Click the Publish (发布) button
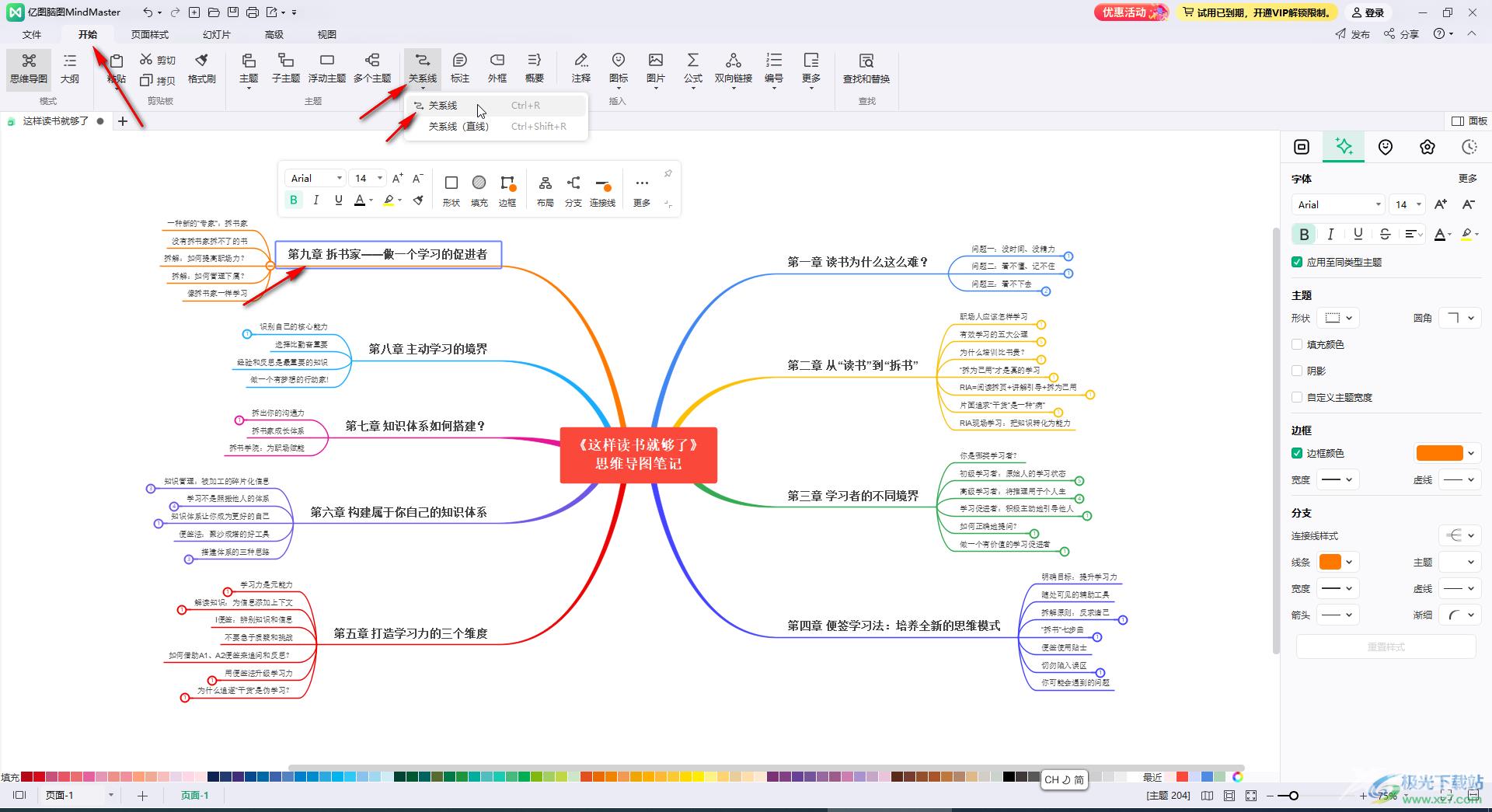Image resolution: width=1492 pixels, height=812 pixels. tap(1353, 34)
